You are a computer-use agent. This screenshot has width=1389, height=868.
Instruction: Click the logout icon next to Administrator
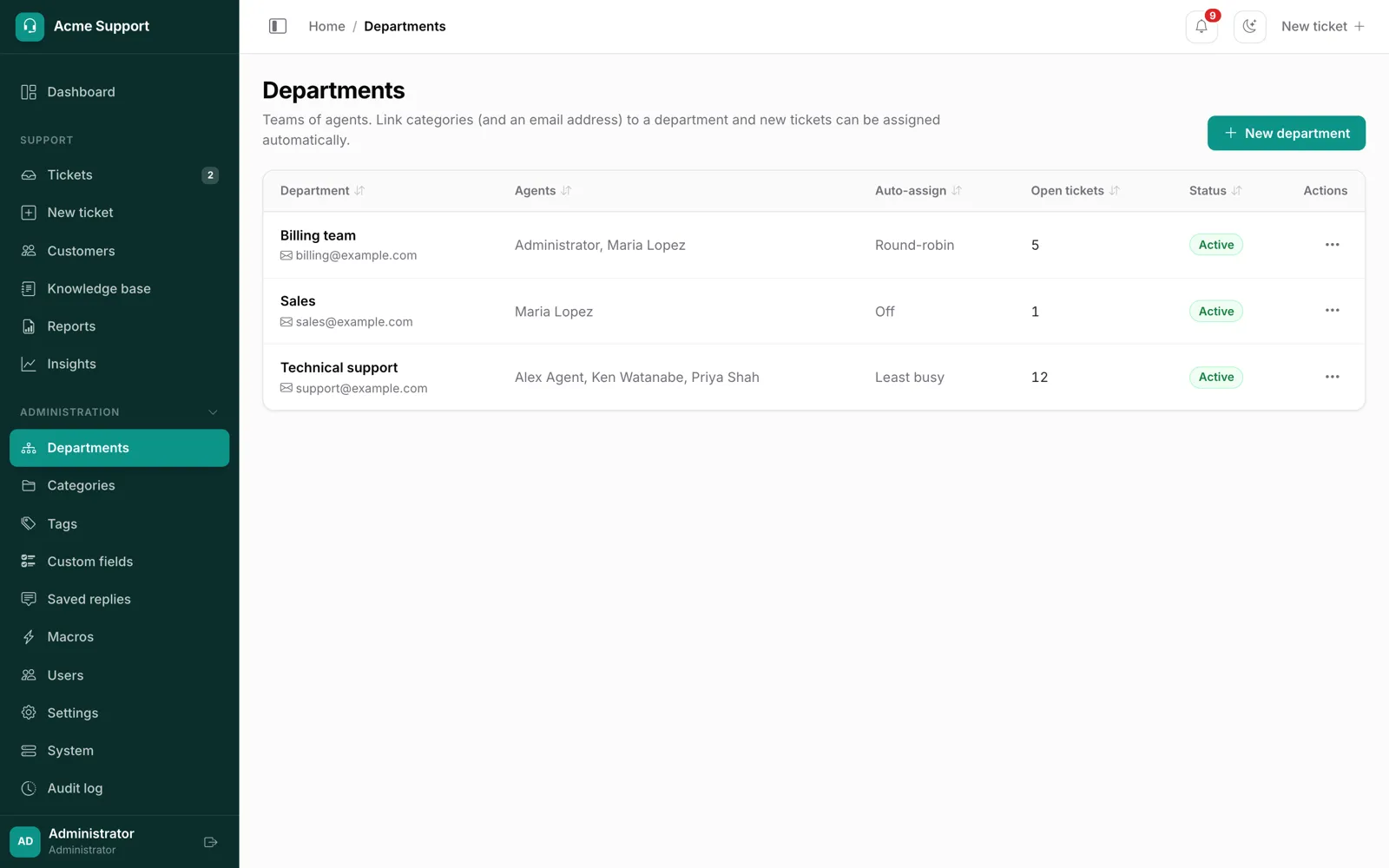210,842
